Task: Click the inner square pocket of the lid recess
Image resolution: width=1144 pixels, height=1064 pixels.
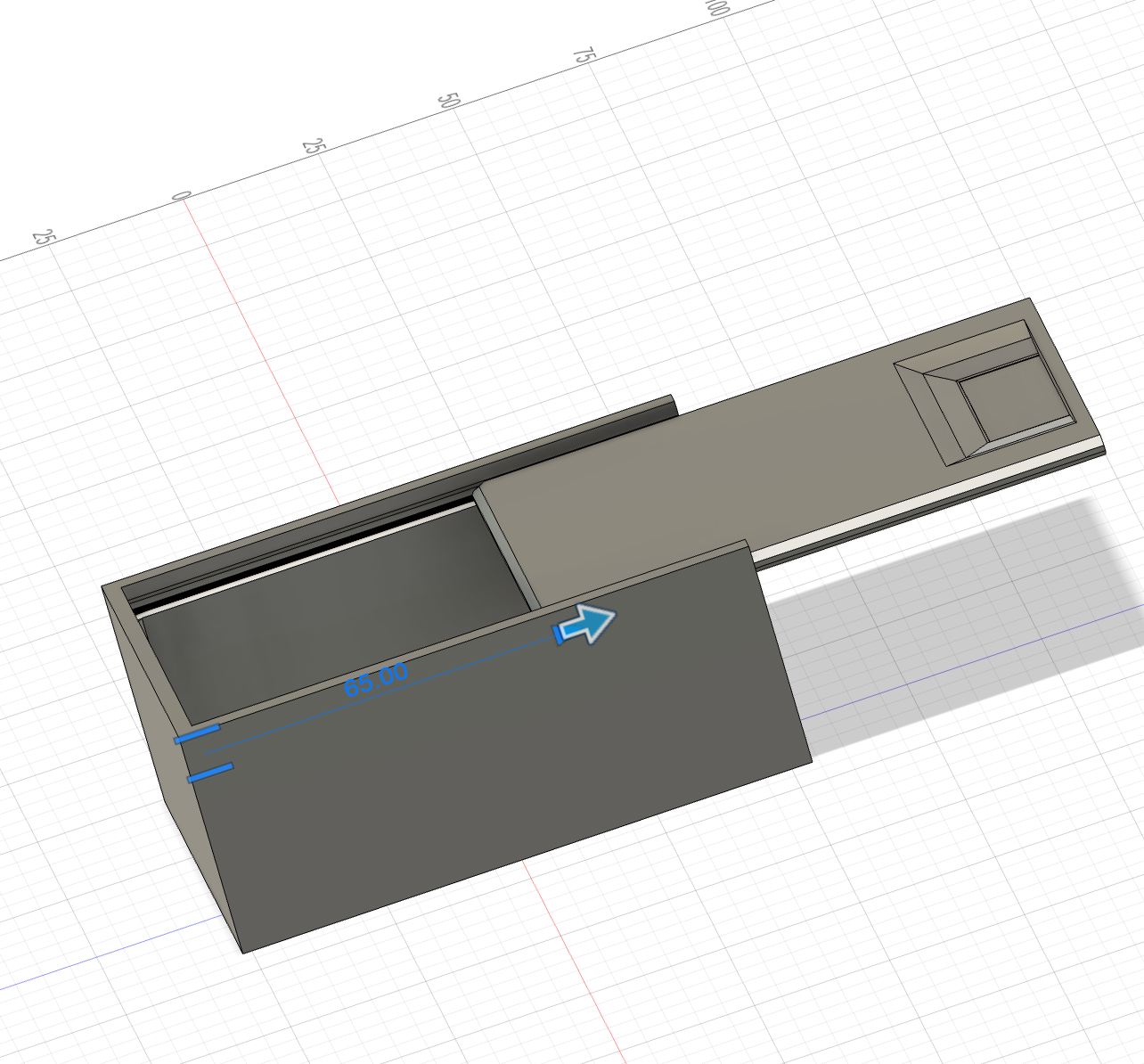Action: (1016, 405)
